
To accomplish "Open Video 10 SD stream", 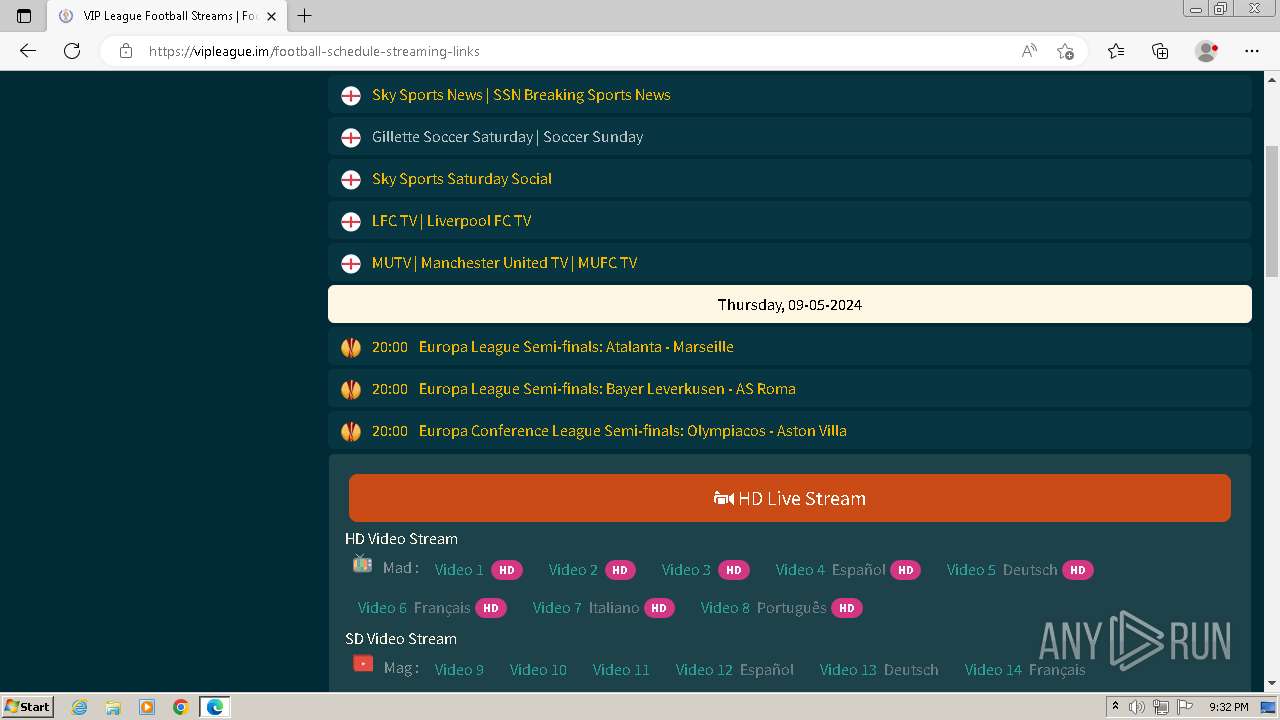I will (x=538, y=670).
